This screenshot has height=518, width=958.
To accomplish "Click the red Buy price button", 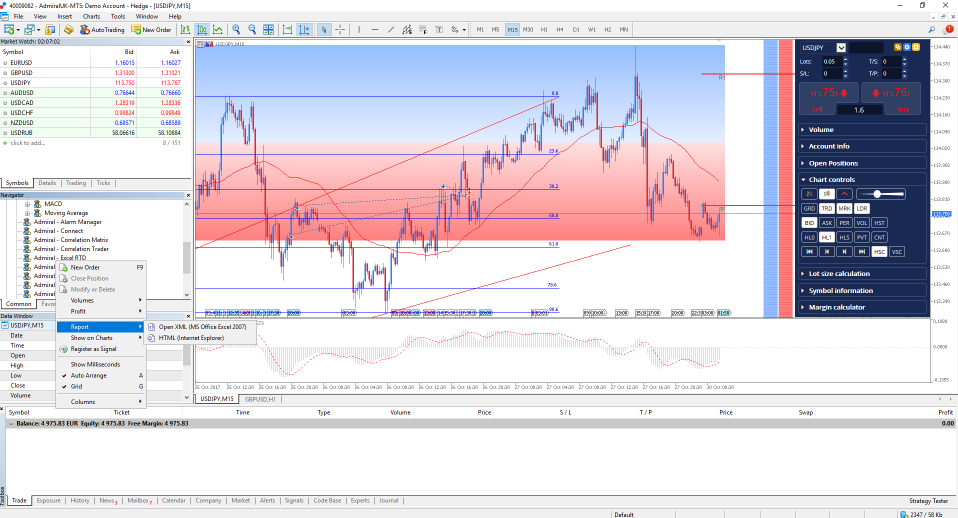I will [893, 98].
